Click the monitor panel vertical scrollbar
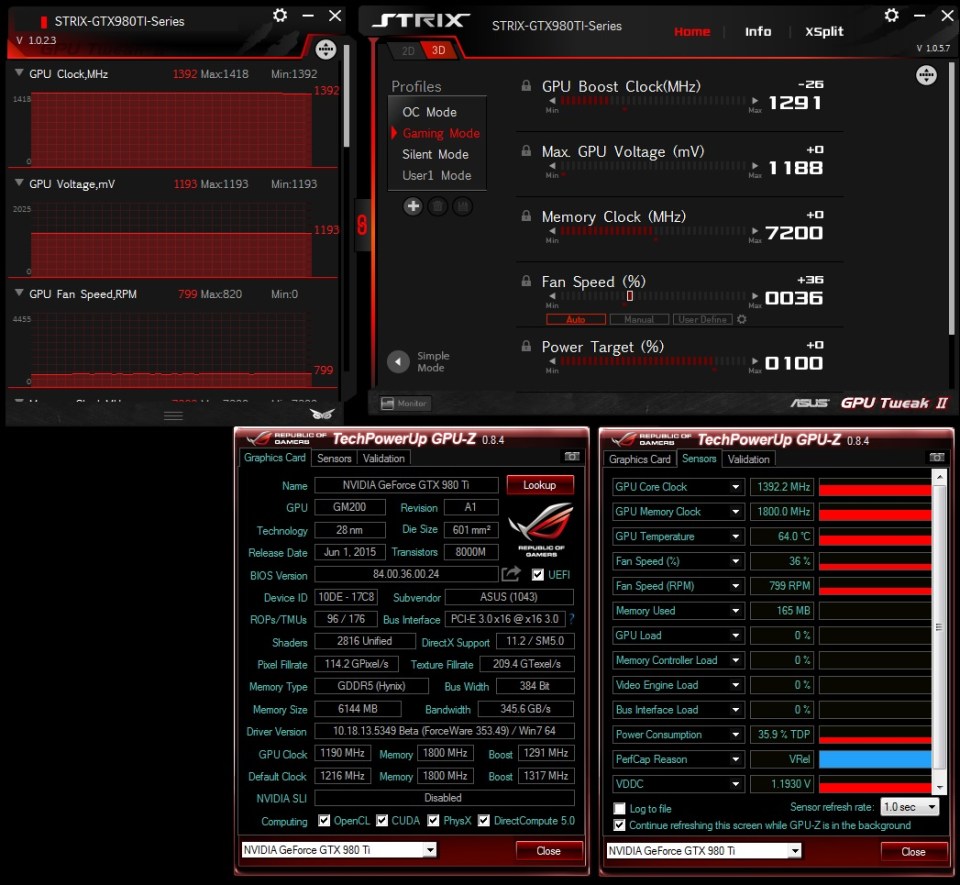Screen dimensions: 960x885 click(x=347, y=96)
